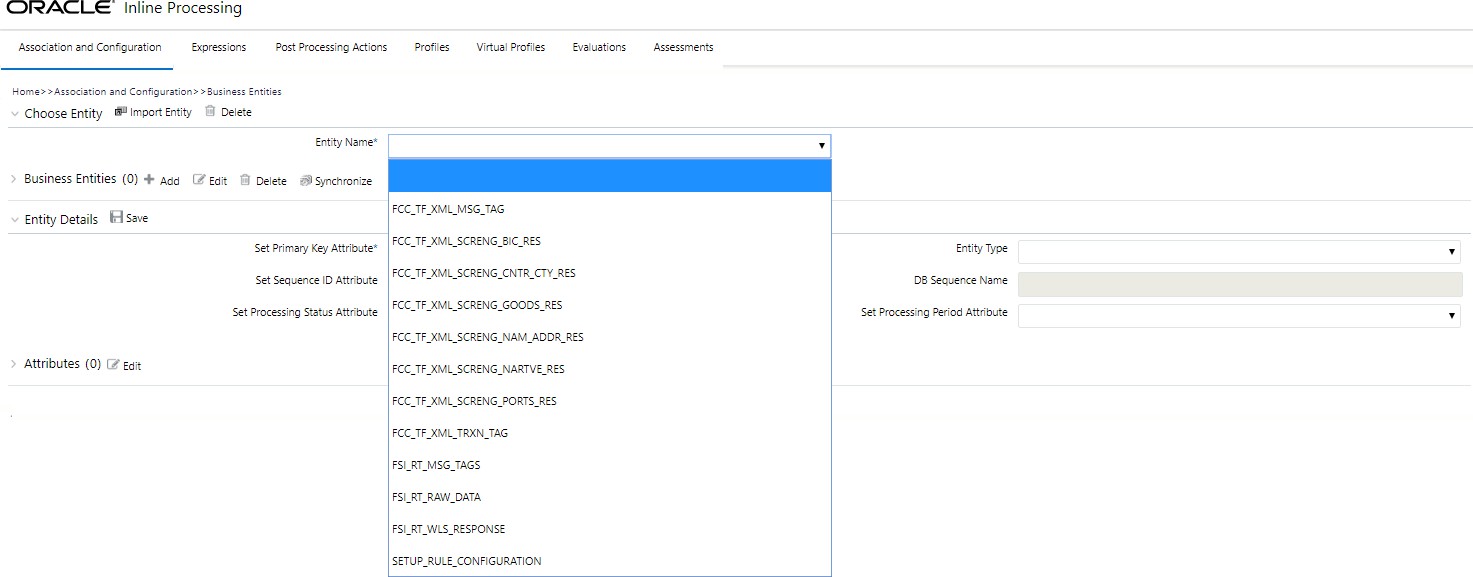The height and width of the screenshot is (577, 1473).
Task: Pick FCC_TF_XML_SCRENG_PORTS_RES option
Action: click(x=610, y=401)
